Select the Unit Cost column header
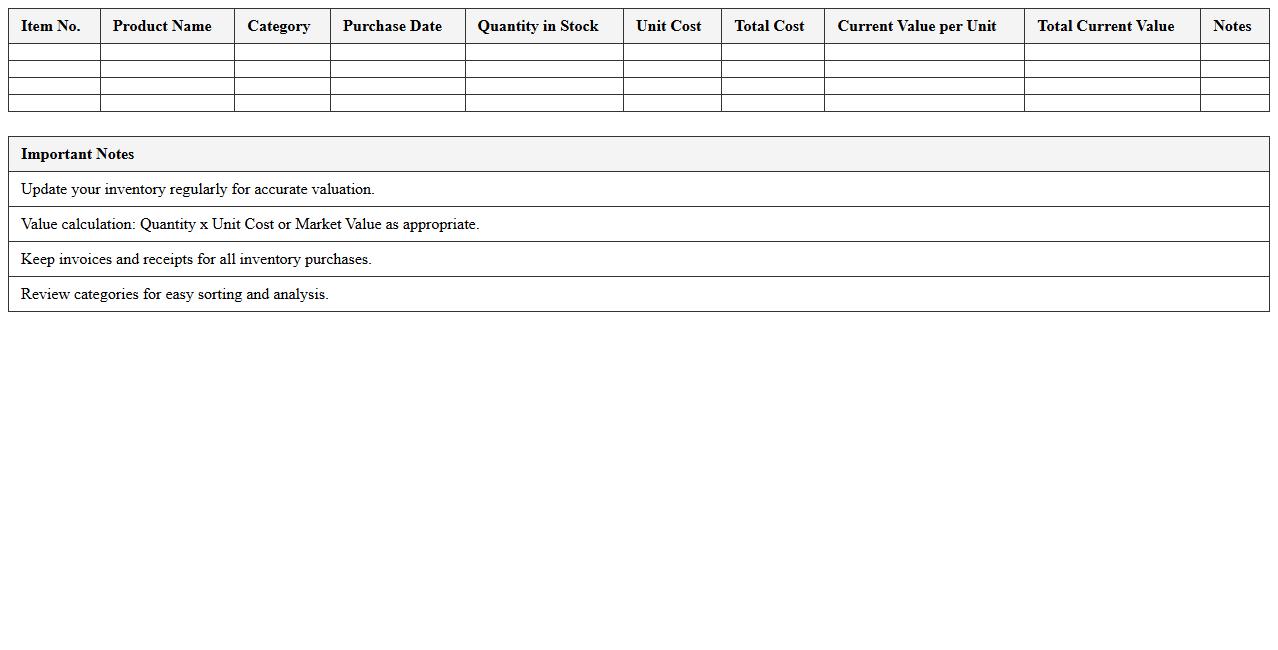Viewport: 1278px width, 650px height. click(669, 26)
